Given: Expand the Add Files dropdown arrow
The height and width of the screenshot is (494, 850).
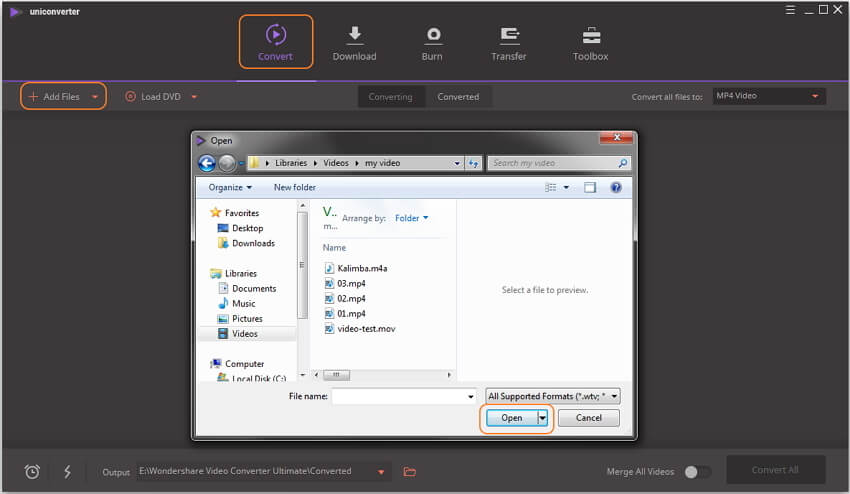Looking at the screenshot, I should [95, 97].
